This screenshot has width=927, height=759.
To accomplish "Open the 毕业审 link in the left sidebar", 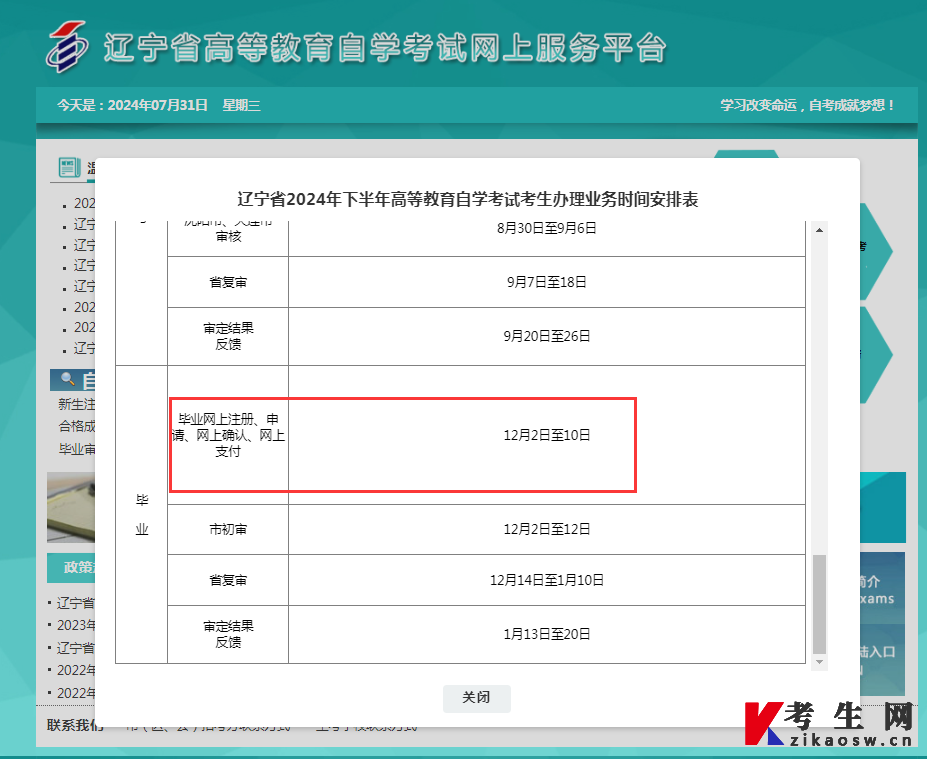I will click(x=77, y=449).
